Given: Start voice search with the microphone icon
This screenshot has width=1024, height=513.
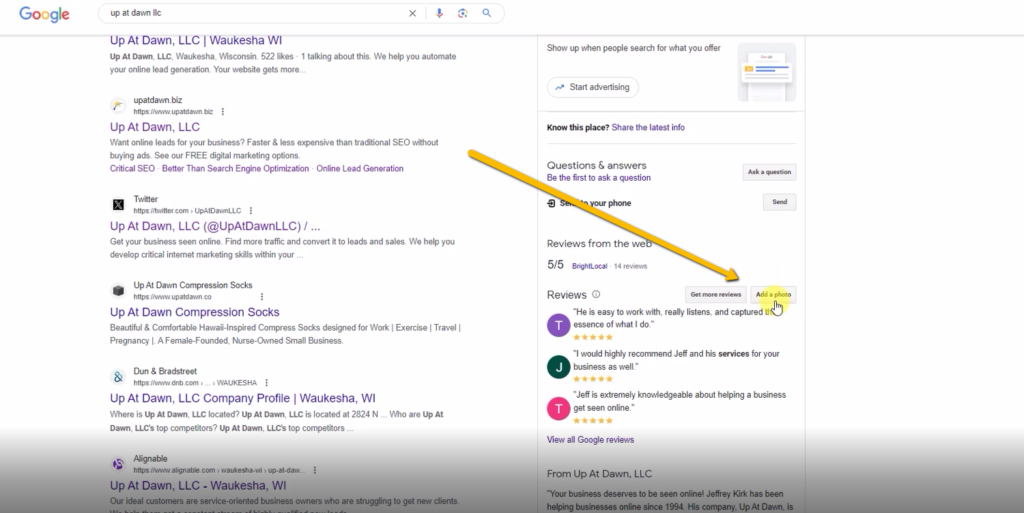Looking at the screenshot, I should tap(439, 13).
